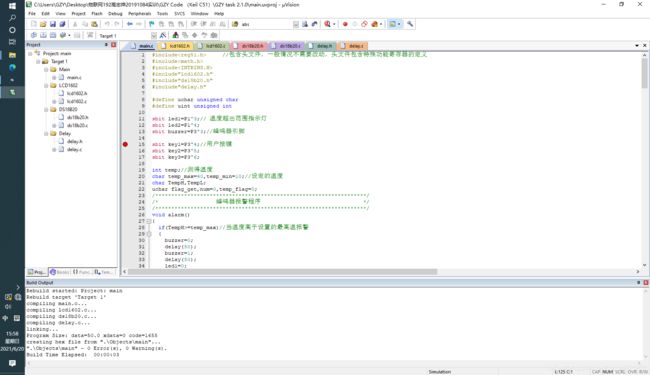Switch to the Functions panel tab

[82, 272]
